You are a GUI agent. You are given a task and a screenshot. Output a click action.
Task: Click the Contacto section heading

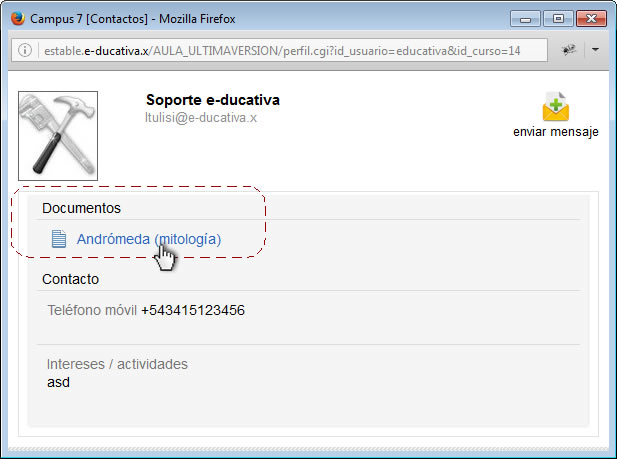[x=70, y=279]
